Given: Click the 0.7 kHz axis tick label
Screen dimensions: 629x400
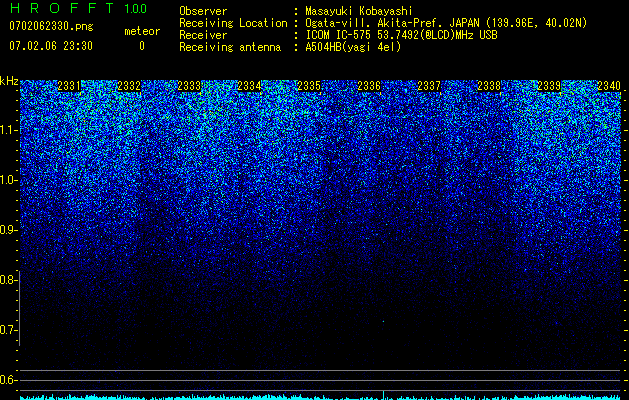Looking at the screenshot, I should coord(8,330).
